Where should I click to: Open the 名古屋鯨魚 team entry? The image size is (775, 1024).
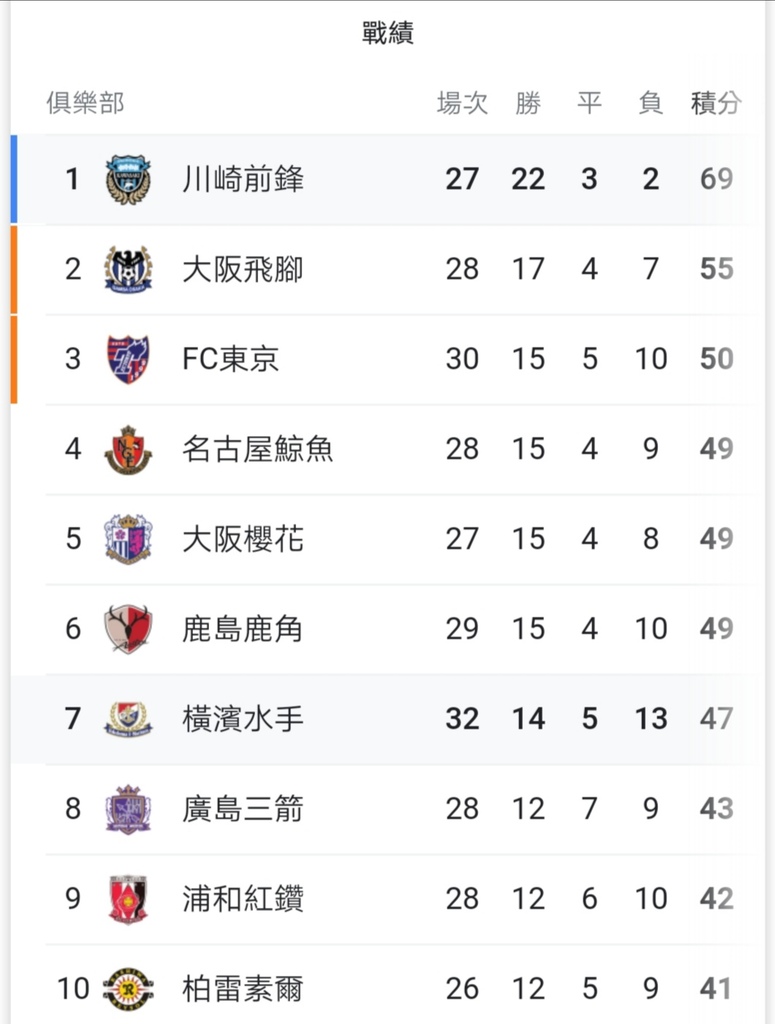pyautogui.click(x=258, y=449)
